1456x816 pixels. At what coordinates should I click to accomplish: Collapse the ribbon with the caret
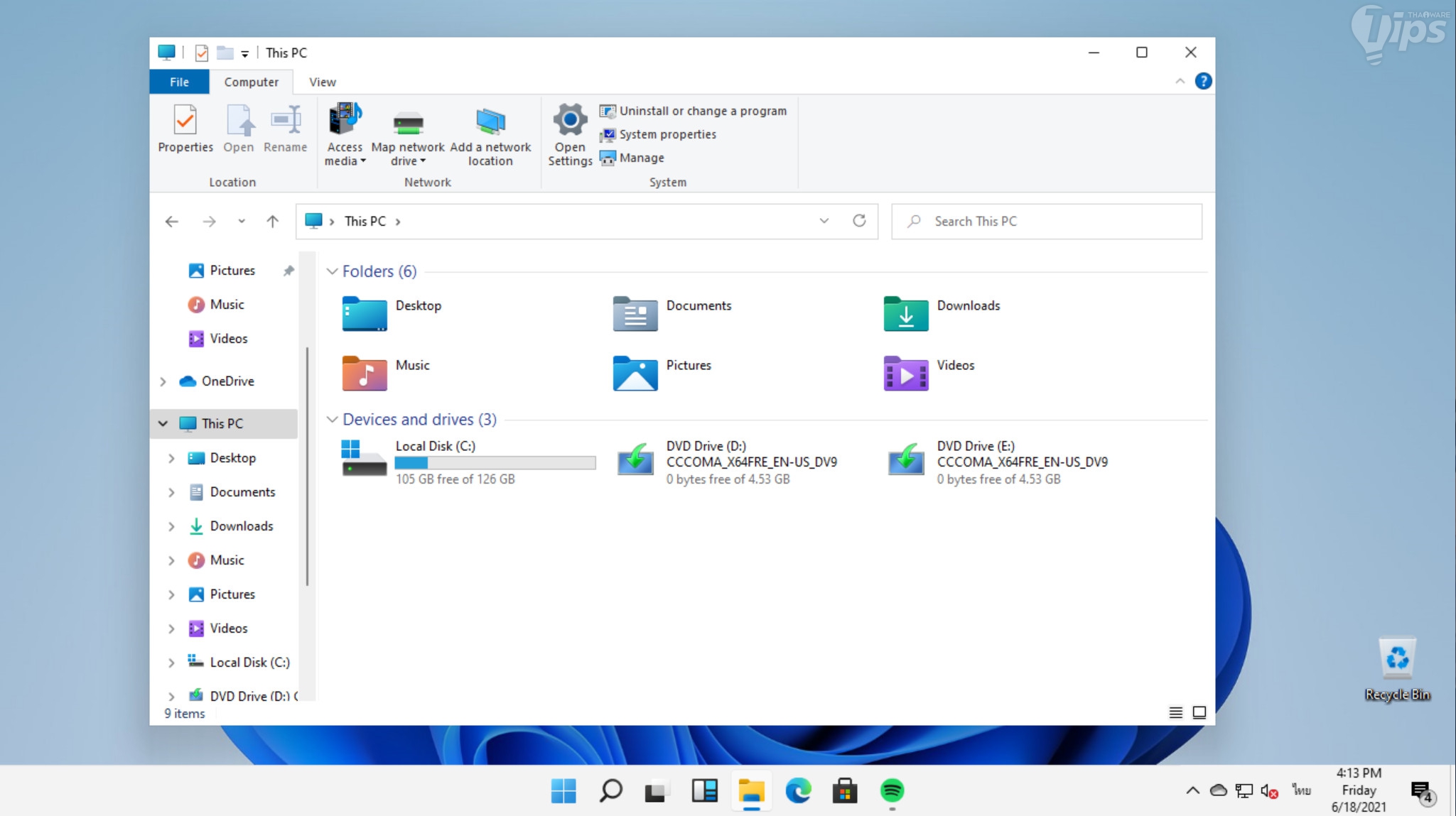[1180, 81]
